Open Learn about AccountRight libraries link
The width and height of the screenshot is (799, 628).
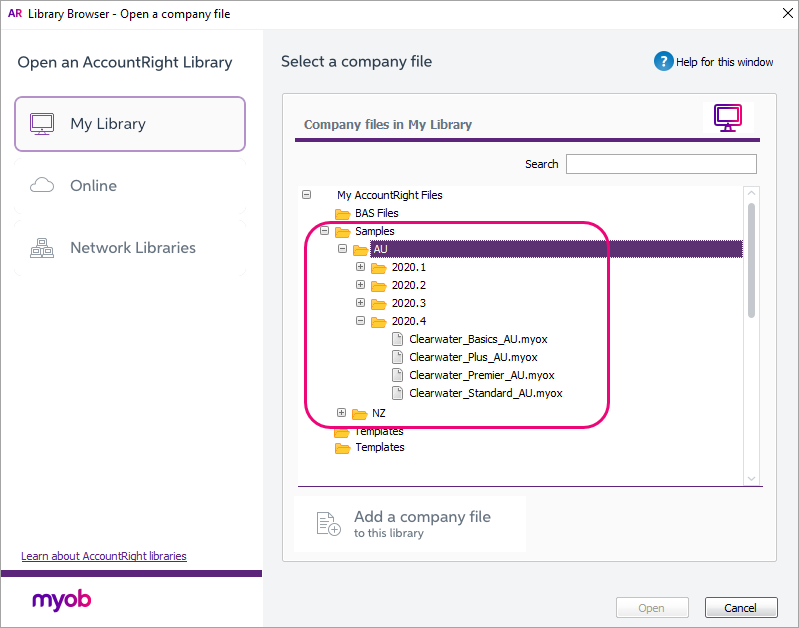(x=104, y=556)
